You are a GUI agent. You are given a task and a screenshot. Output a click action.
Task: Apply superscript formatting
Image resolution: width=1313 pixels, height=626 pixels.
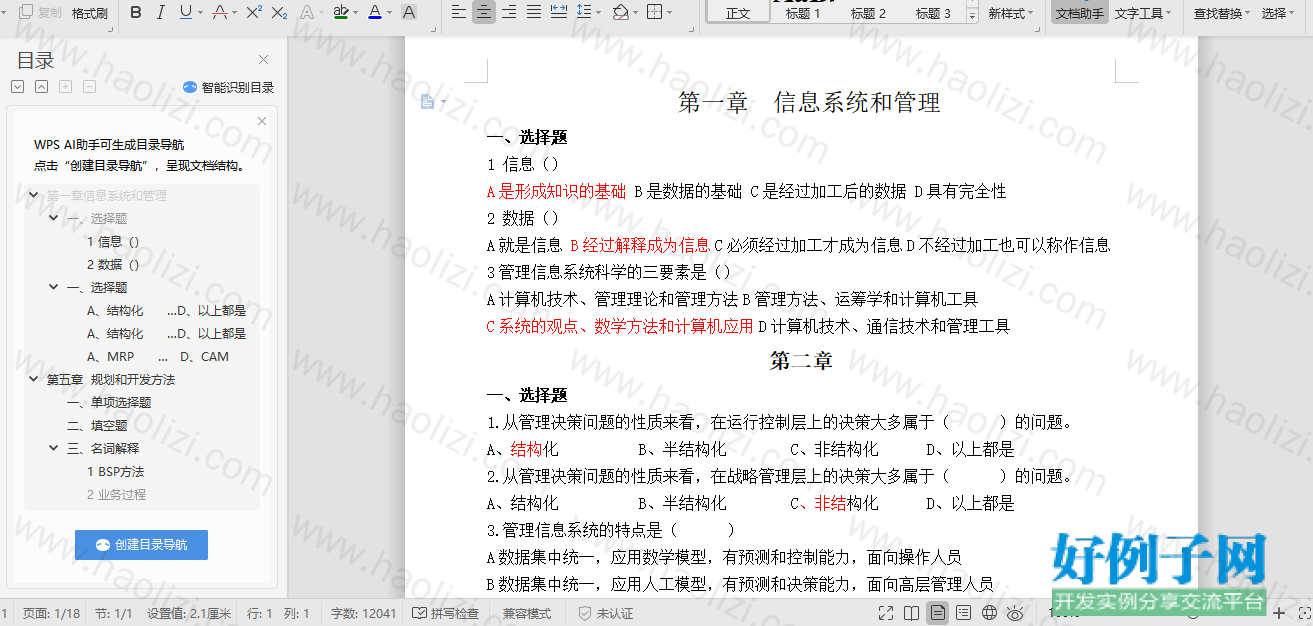[254, 13]
